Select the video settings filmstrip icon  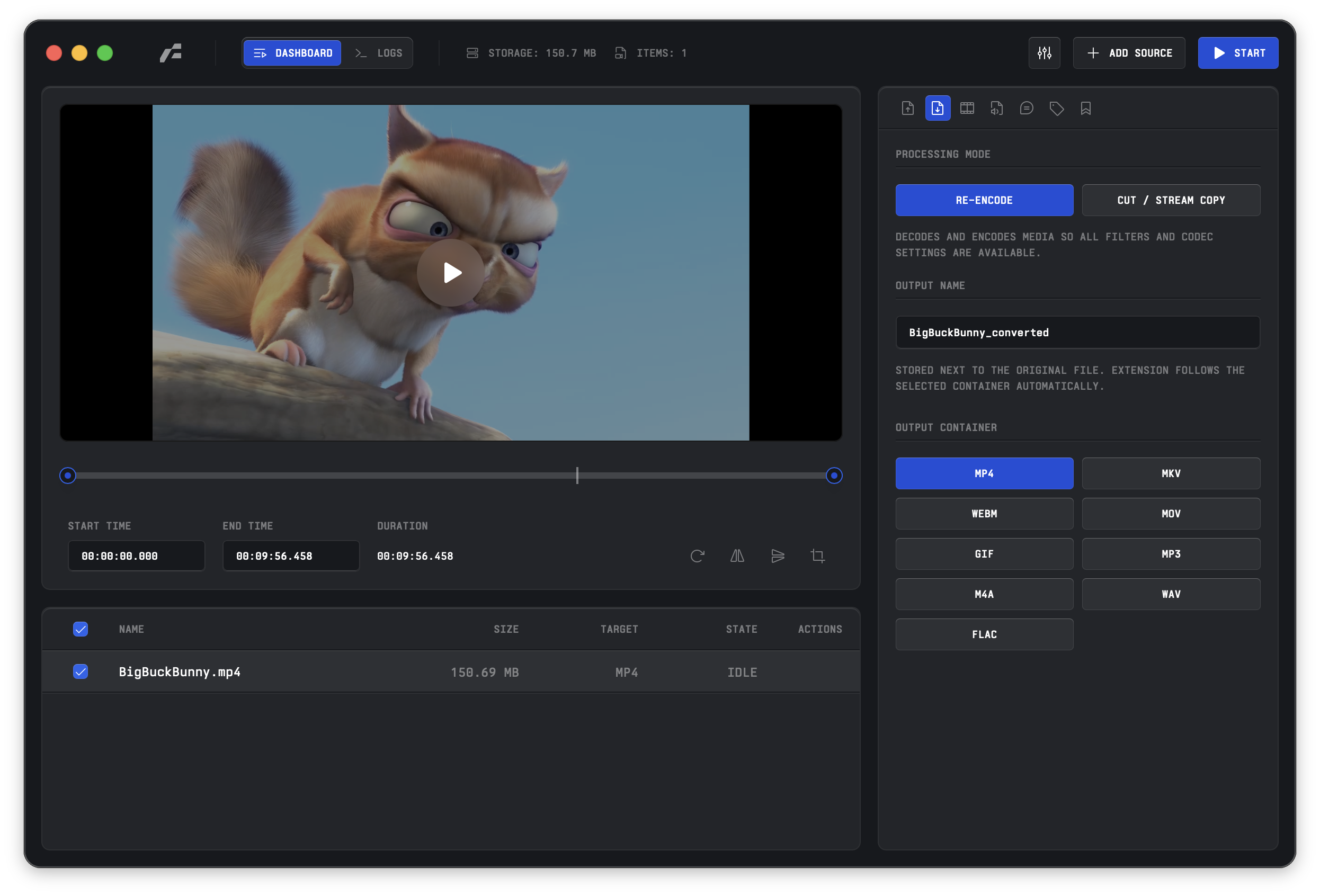(x=967, y=108)
